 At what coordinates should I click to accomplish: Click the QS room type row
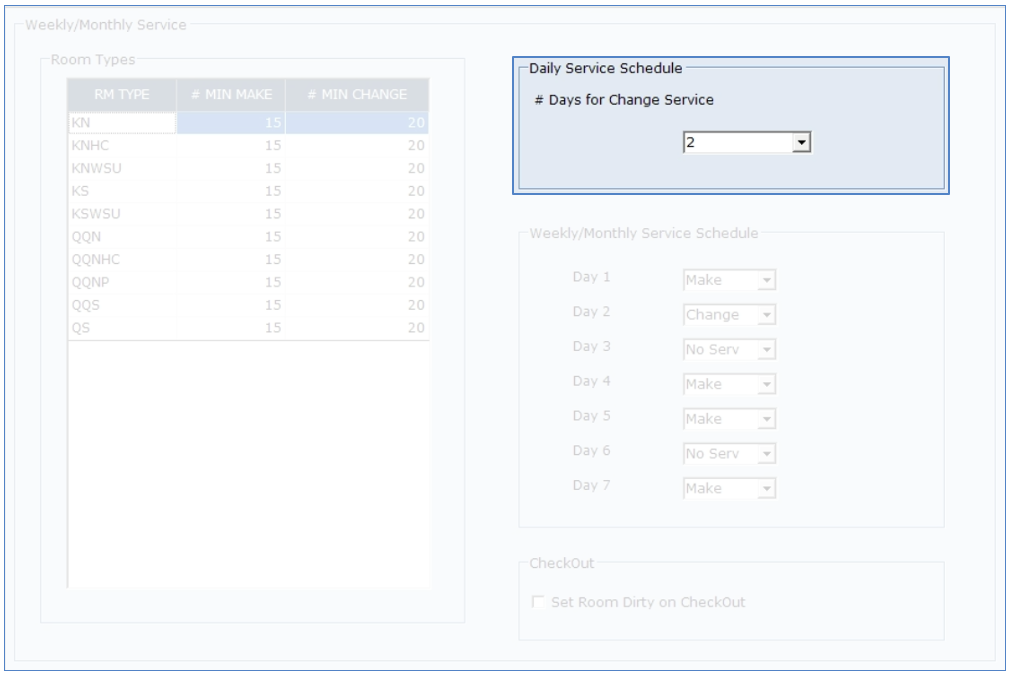pyautogui.click(x=122, y=327)
